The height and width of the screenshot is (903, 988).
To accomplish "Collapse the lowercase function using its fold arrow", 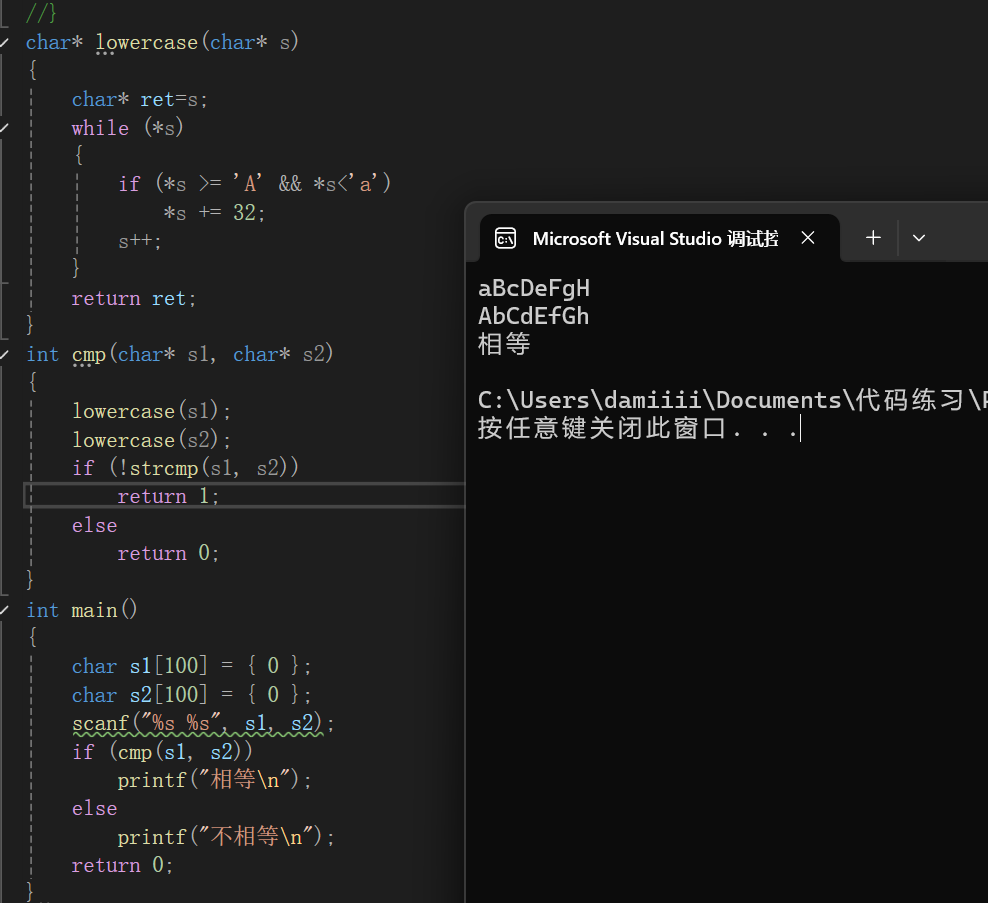I will pyautogui.click(x=5, y=42).
